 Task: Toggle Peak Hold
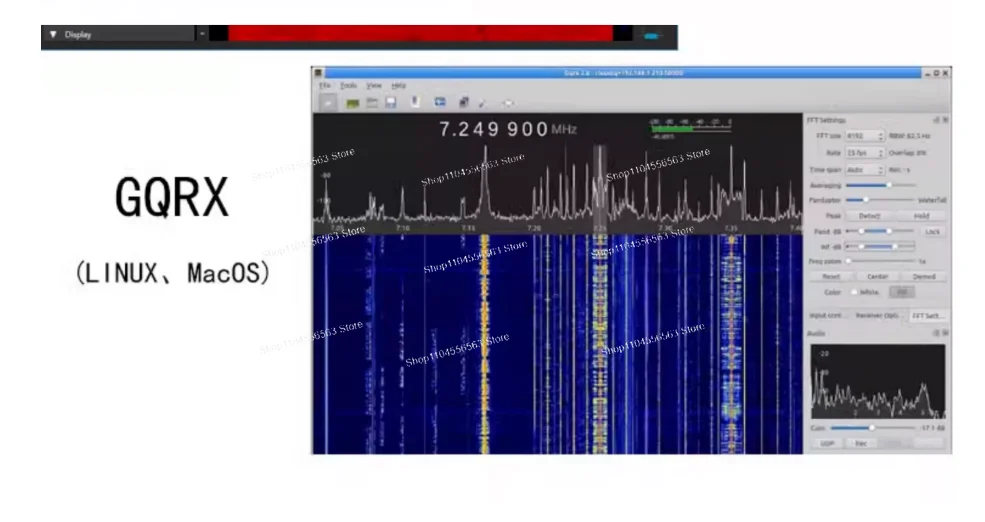921,215
